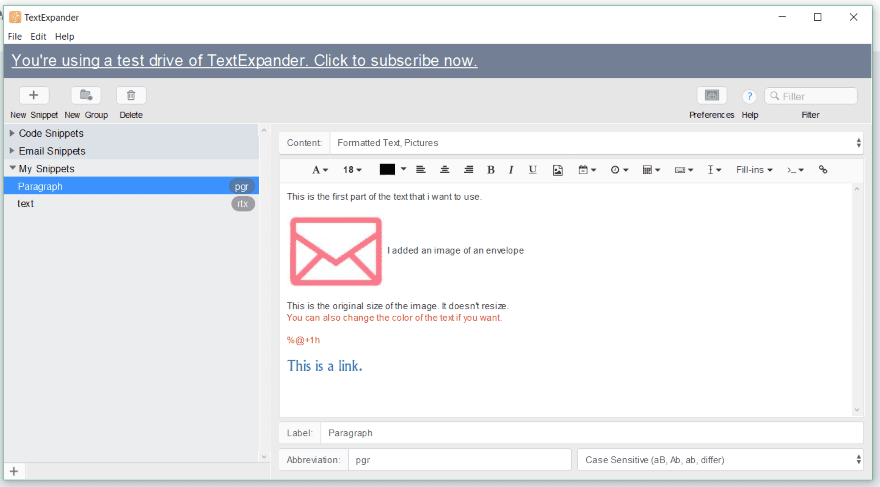
Task: Open the time macro clock menu
Action: [620, 169]
